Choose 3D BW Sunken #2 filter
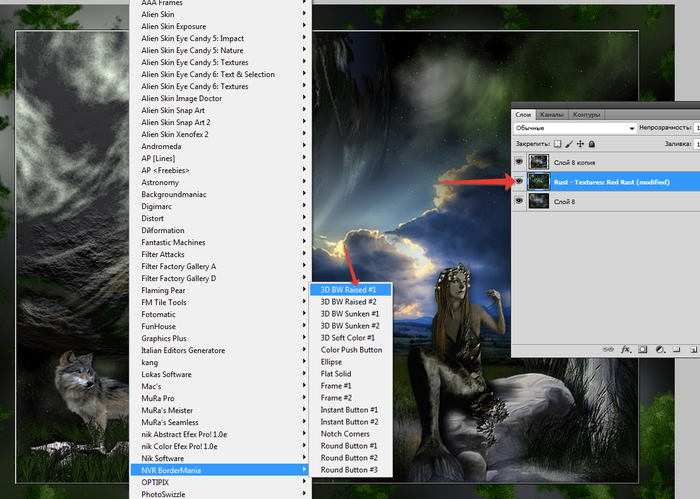Screen dimensions: 700x499 [350, 326]
